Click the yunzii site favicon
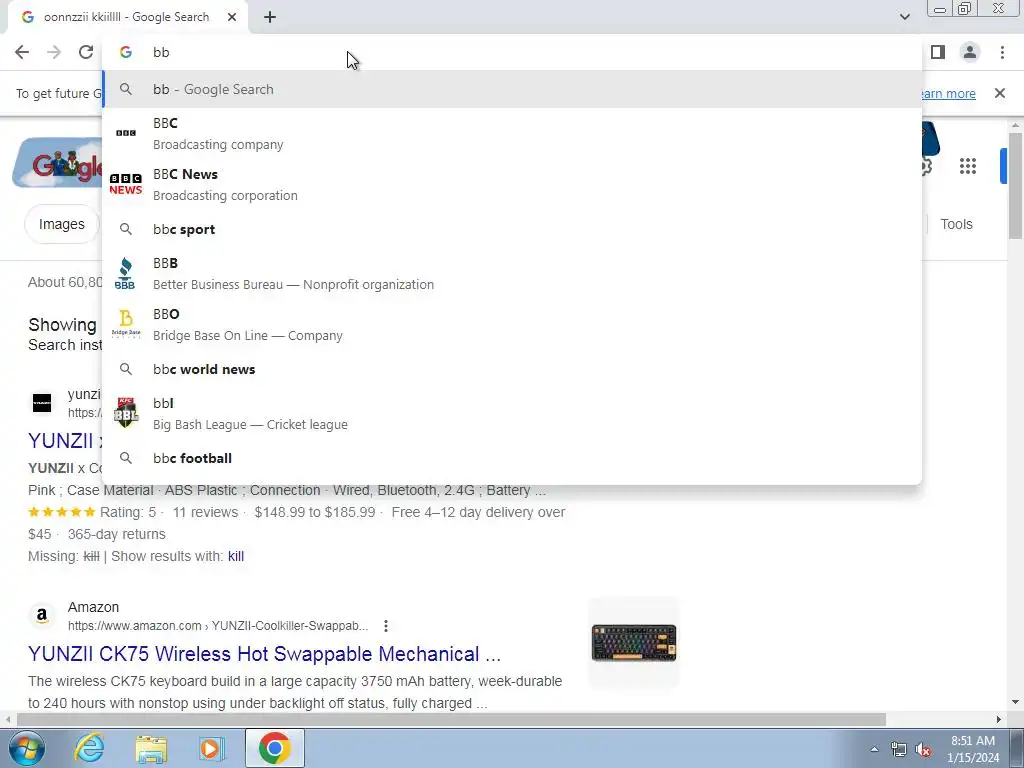 [x=42, y=403]
